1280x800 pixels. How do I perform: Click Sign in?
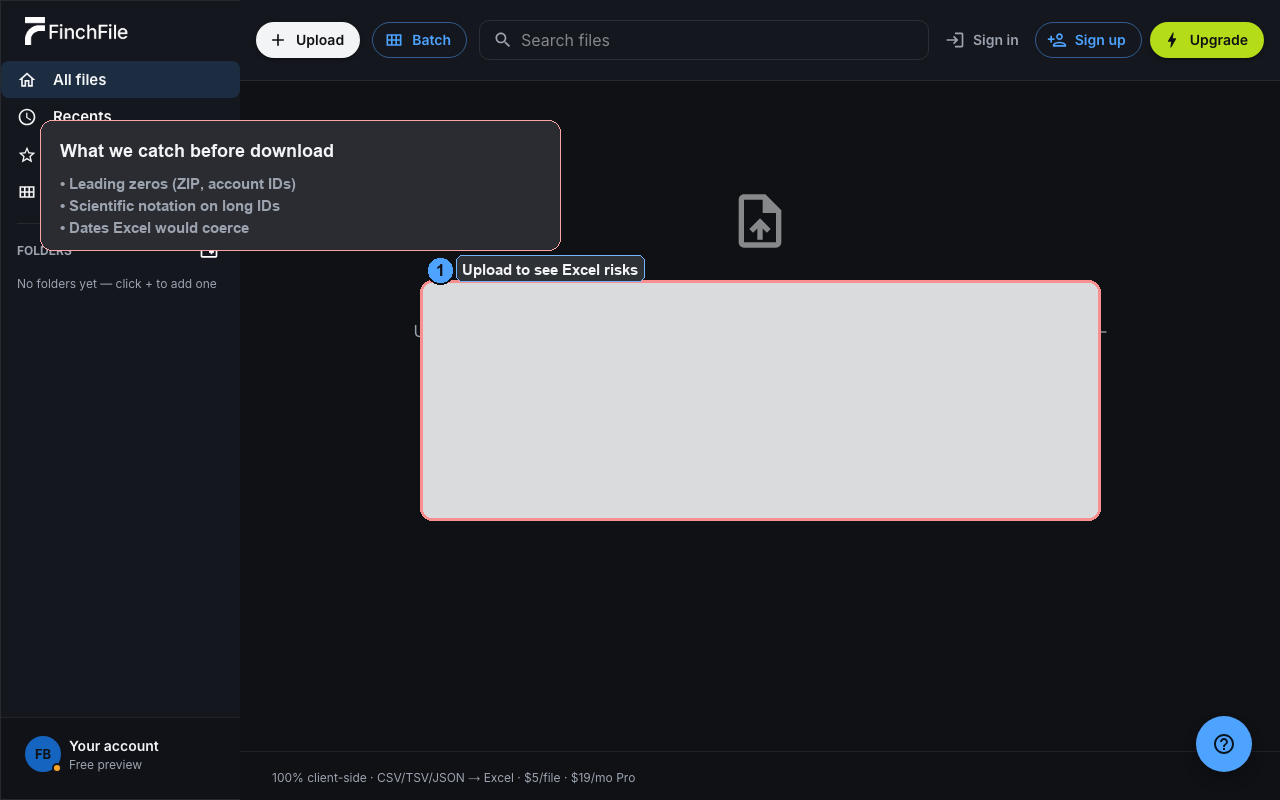pos(982,40)
